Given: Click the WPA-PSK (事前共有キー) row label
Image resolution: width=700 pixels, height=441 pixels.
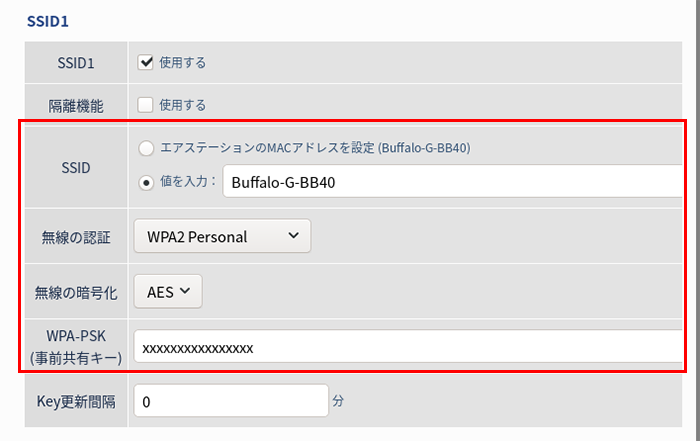Looking at the screenshot, I should [x=76, y=347].
